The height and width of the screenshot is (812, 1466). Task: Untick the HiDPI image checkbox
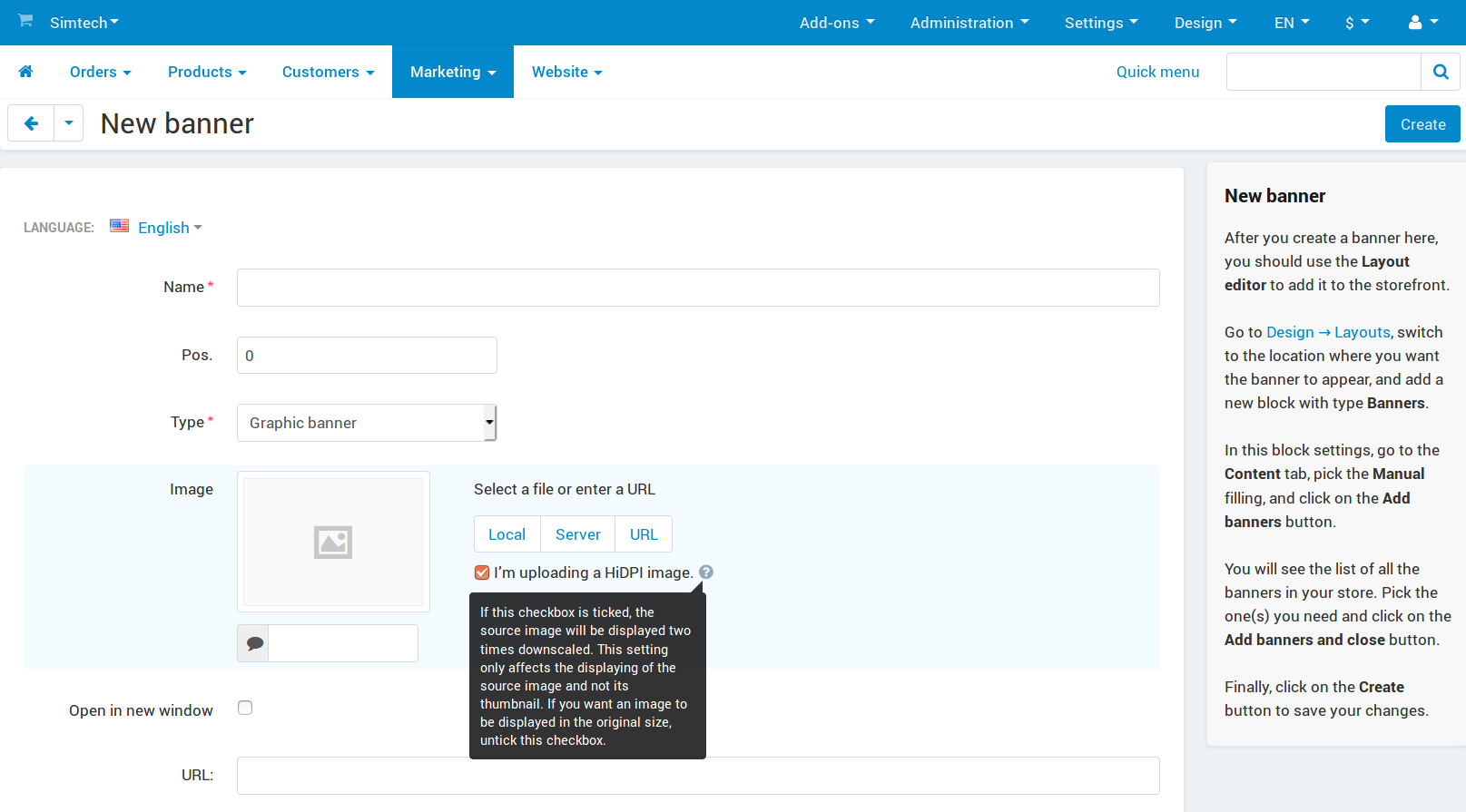point(482,572)
